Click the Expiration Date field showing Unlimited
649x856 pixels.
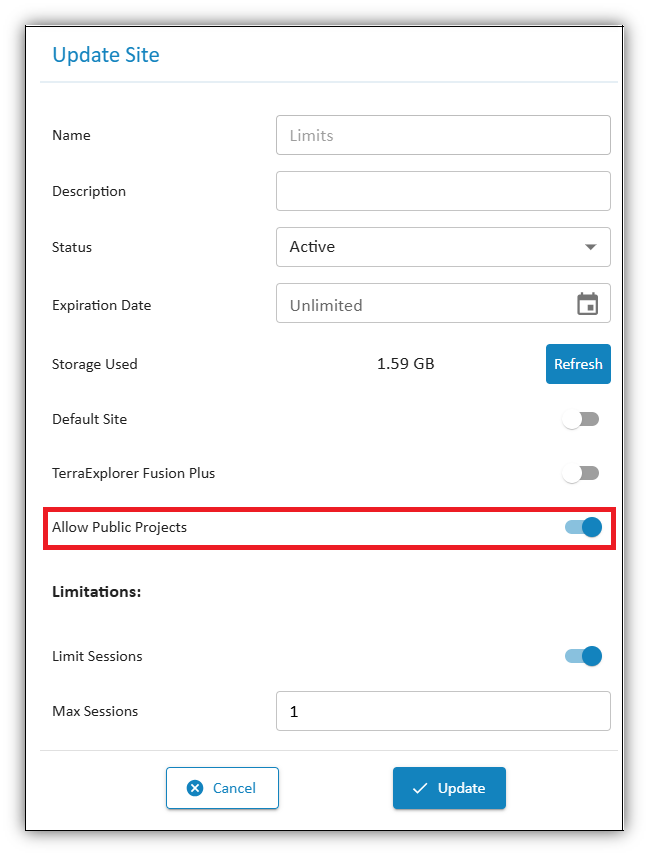tap(420, 304)
